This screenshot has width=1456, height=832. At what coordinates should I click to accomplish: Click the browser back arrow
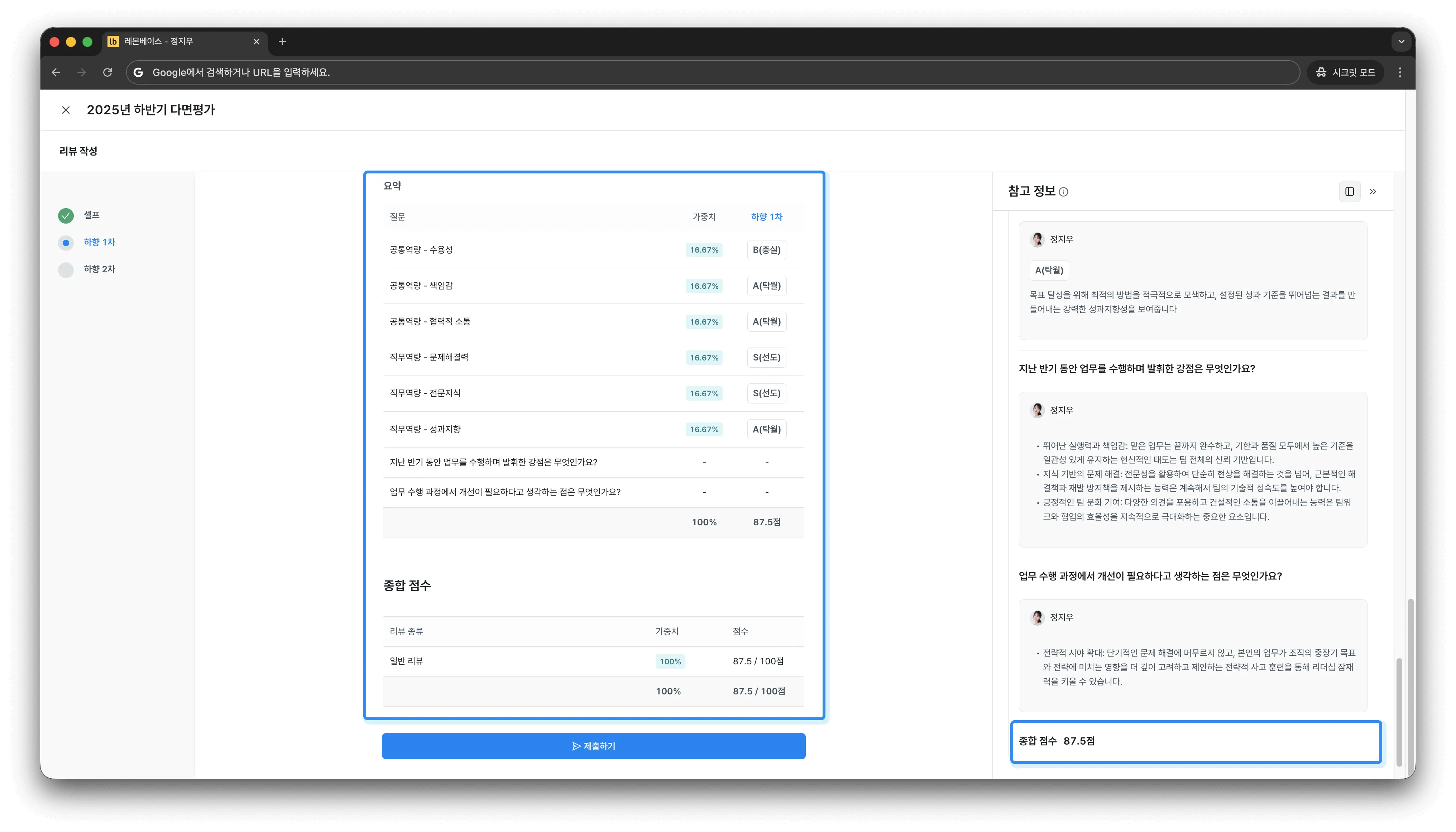56,72
